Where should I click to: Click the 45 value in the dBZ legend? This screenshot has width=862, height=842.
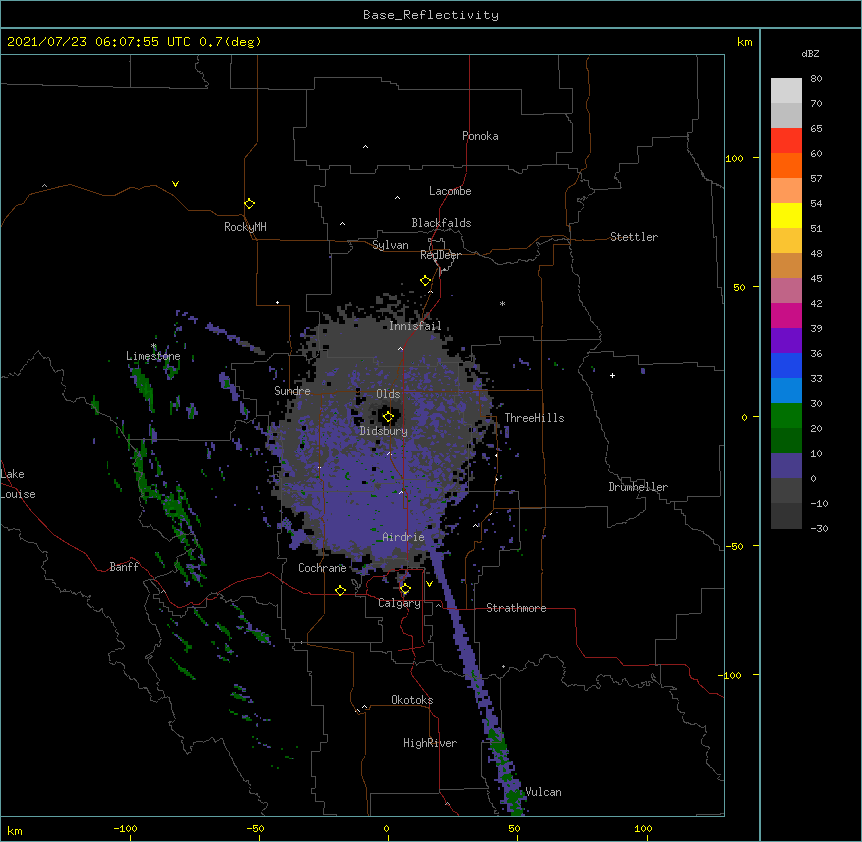816,279
